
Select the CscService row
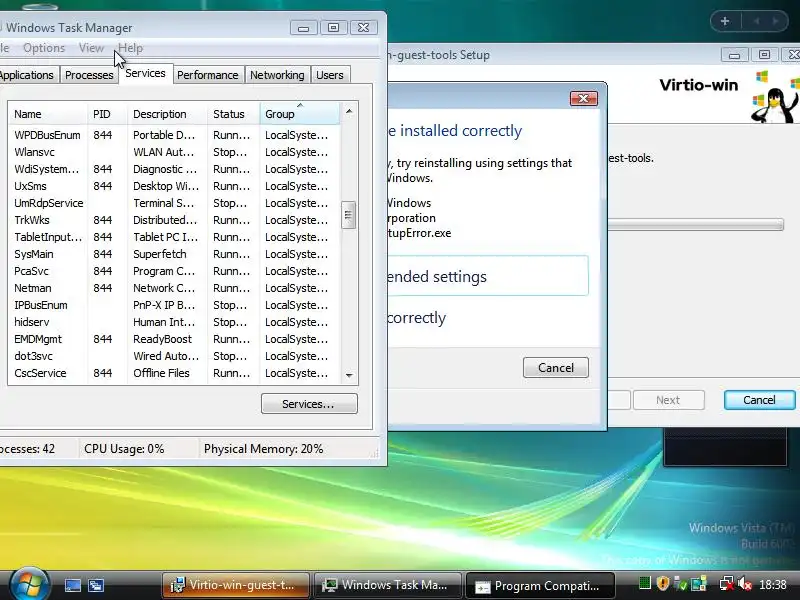173,373
